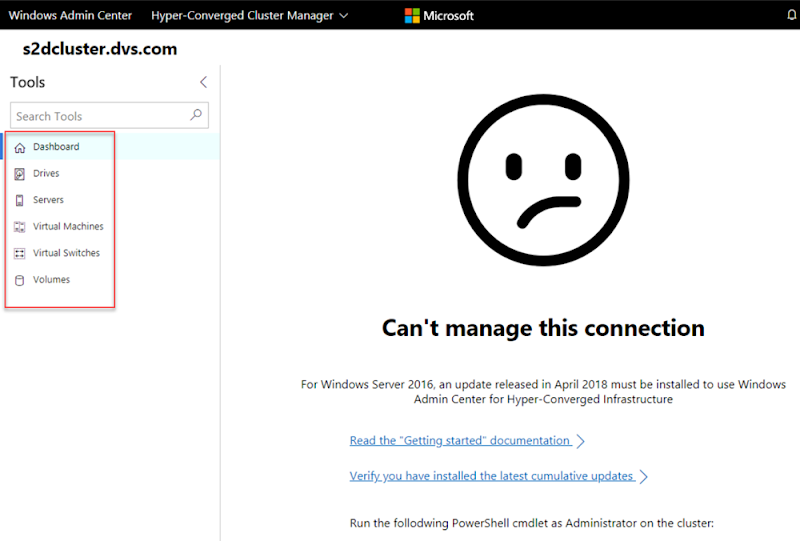Open Getting started documentation link
This screenshot has width=800, height=541.
pos(467,440)
